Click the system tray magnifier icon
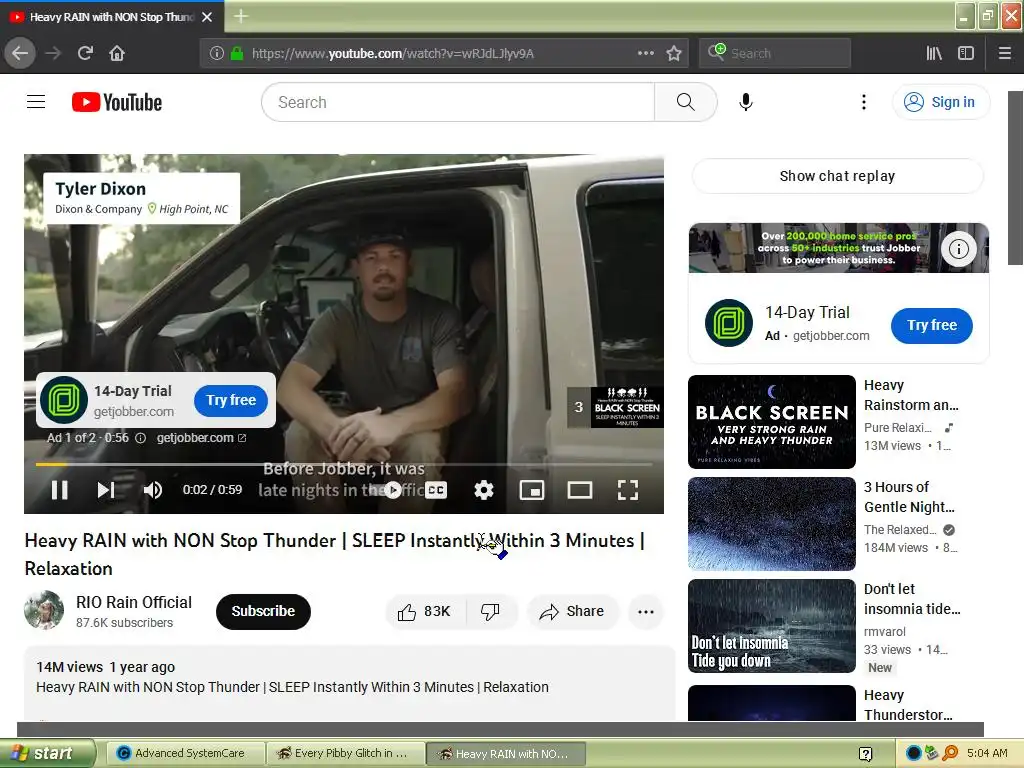 click(x=950, y=754)
